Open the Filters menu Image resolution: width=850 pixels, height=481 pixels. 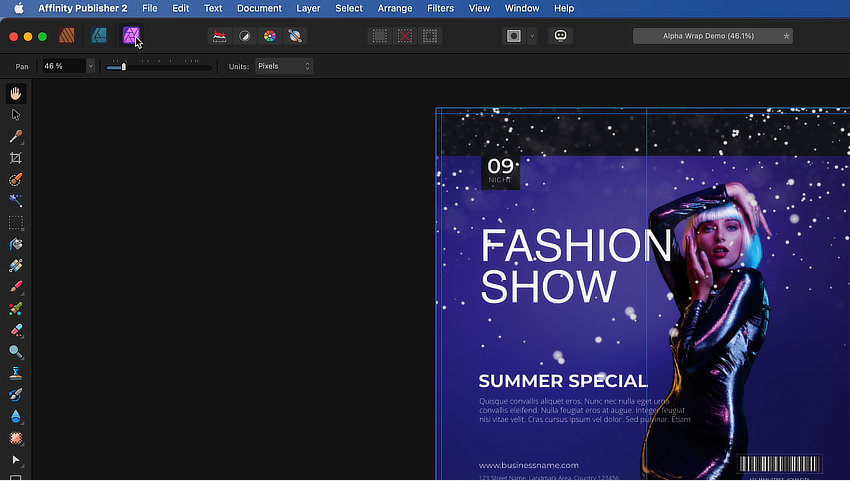440,8
